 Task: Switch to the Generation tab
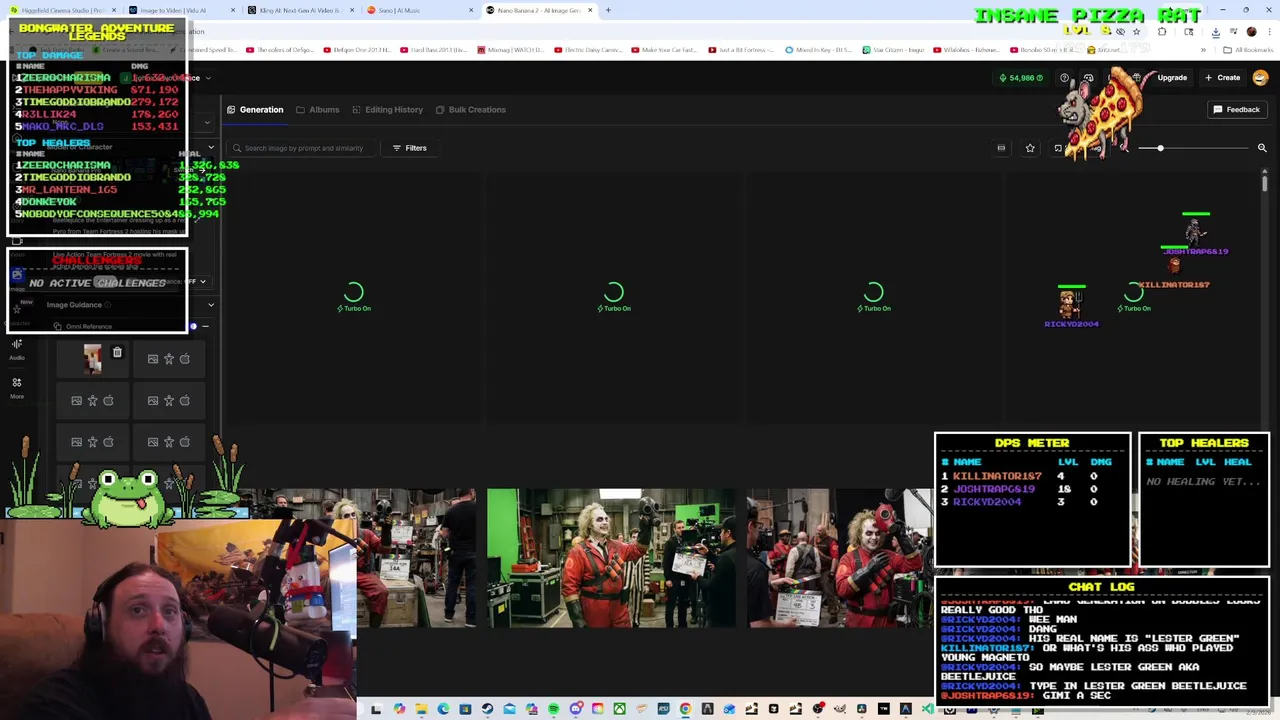pos(255,110)
